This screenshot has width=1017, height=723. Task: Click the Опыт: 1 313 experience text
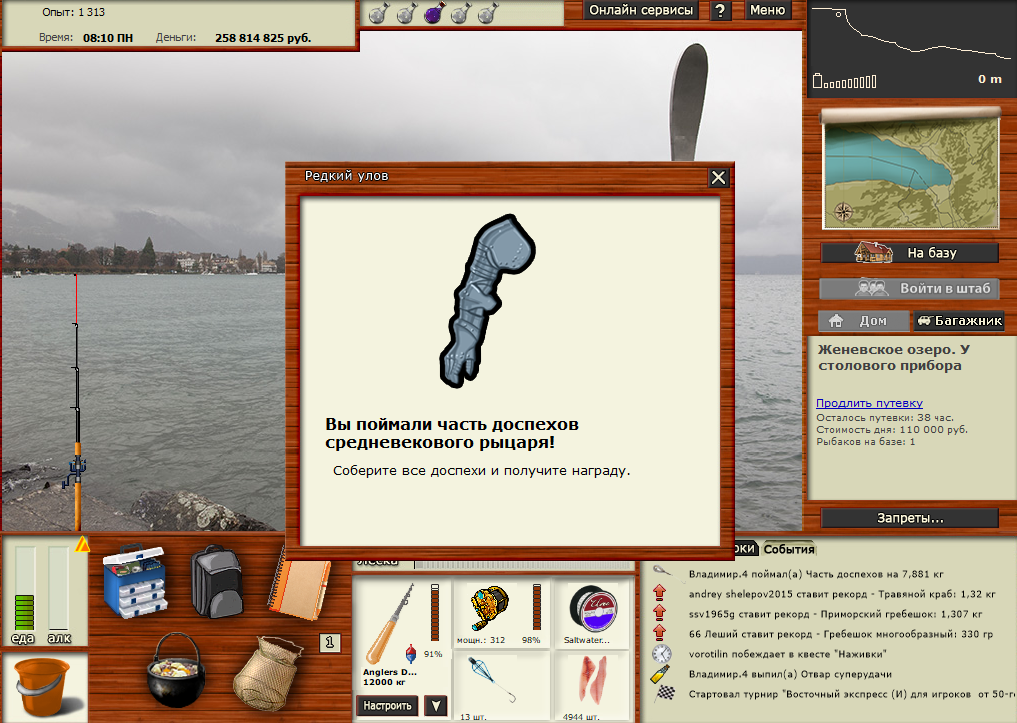73,12
